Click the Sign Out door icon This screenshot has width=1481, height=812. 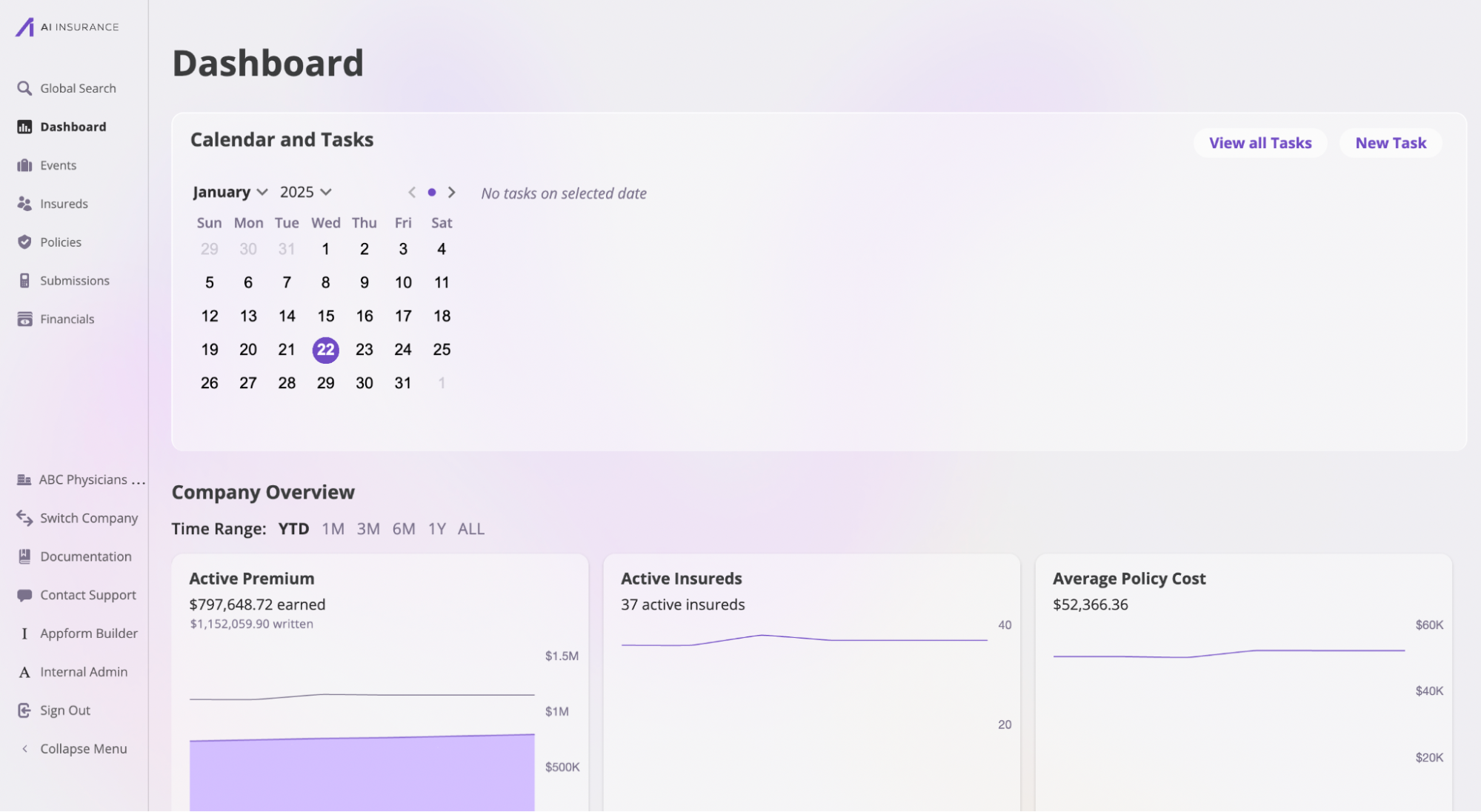click(x=24, y=710)
